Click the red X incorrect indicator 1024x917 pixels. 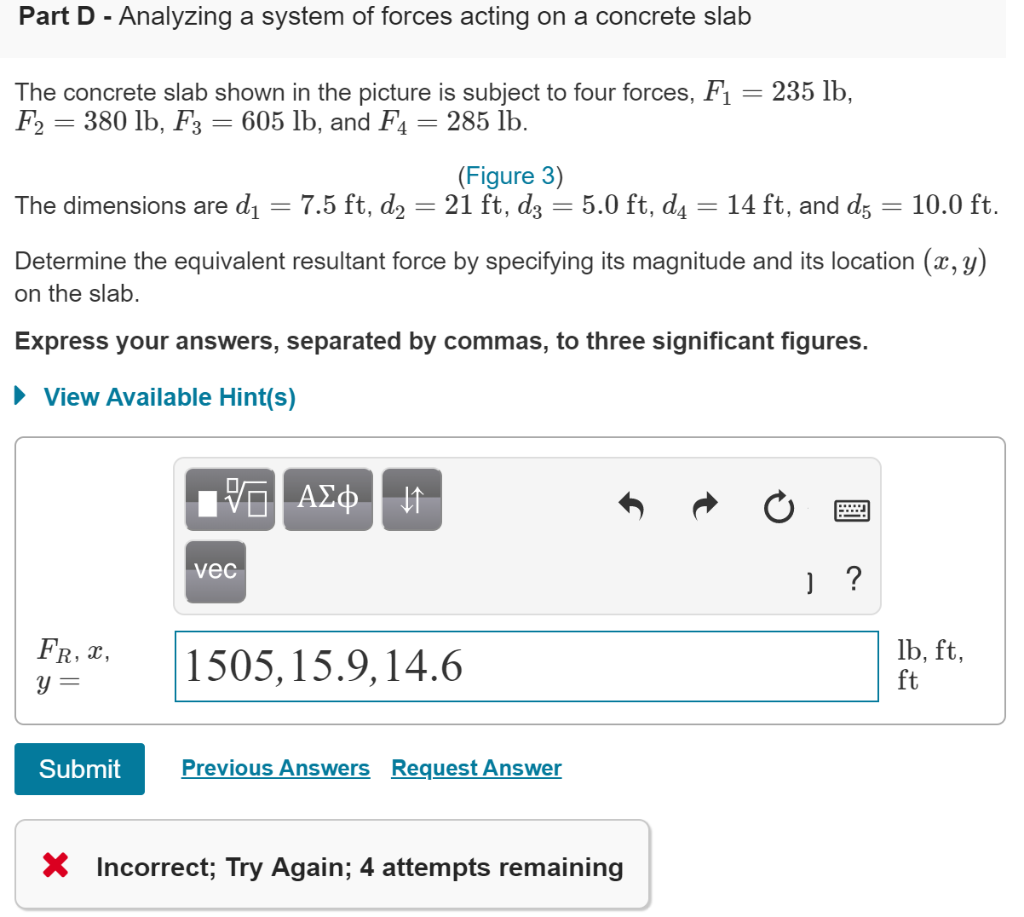pos(55,866)
